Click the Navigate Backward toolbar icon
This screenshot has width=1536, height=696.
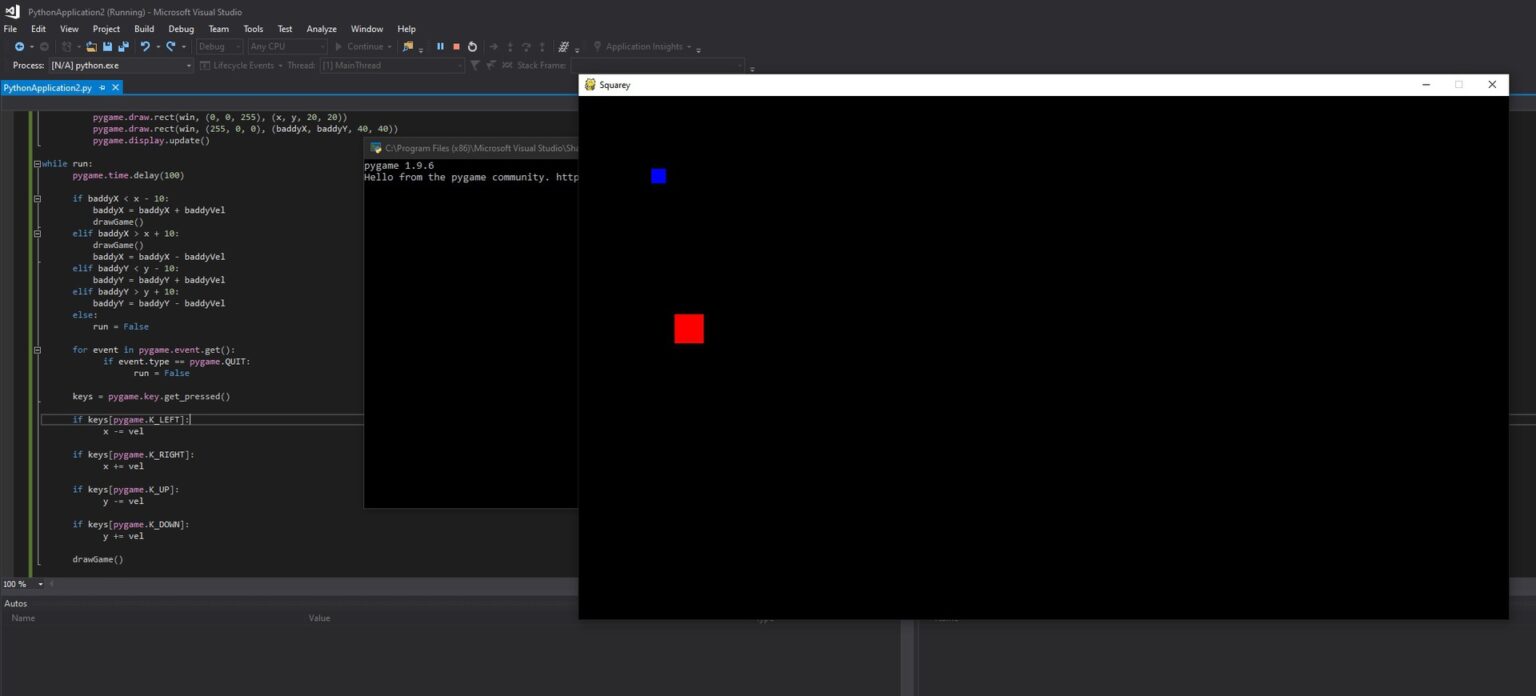click(19, 47)
